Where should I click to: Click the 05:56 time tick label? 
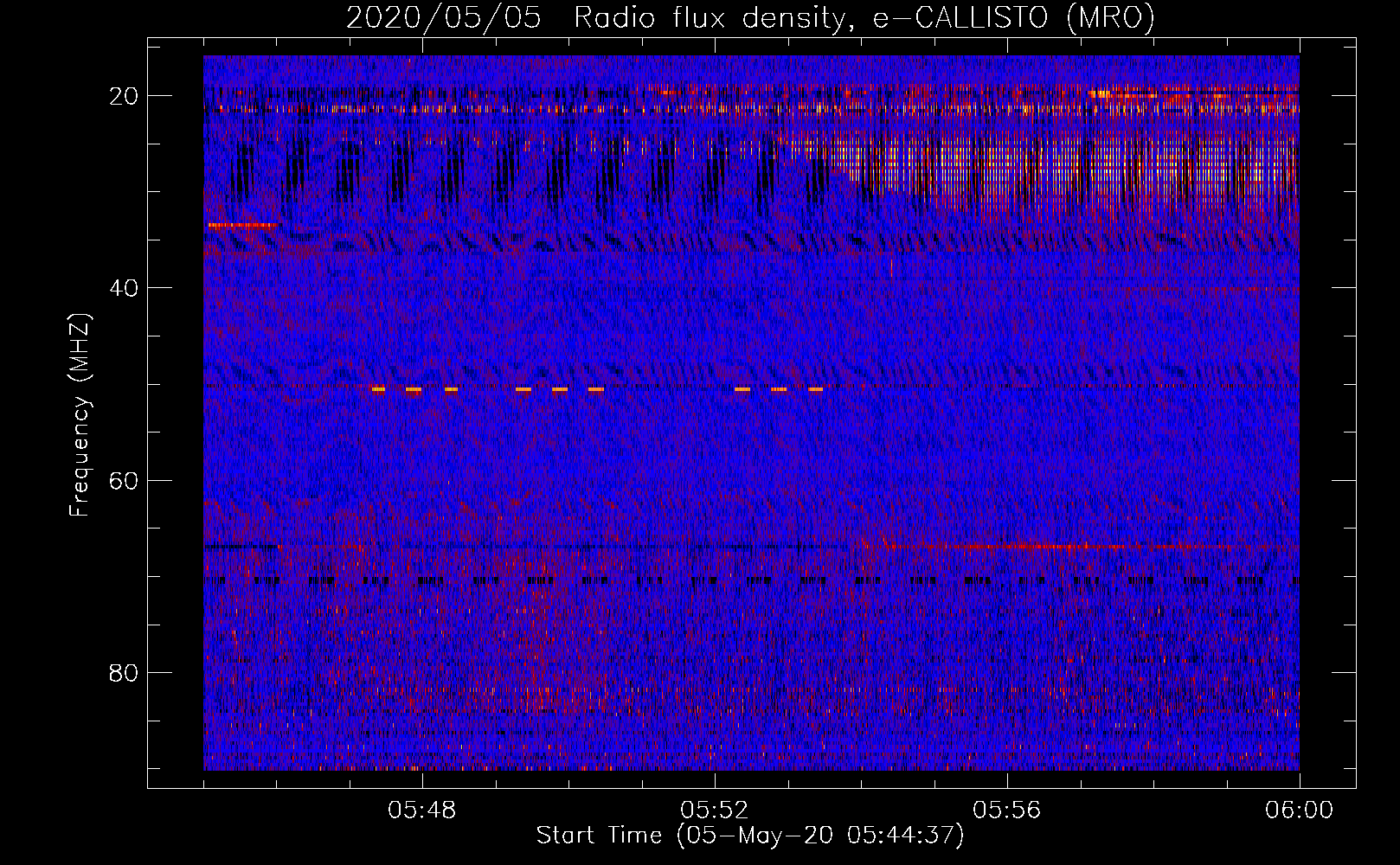[x=1007, y=810]
